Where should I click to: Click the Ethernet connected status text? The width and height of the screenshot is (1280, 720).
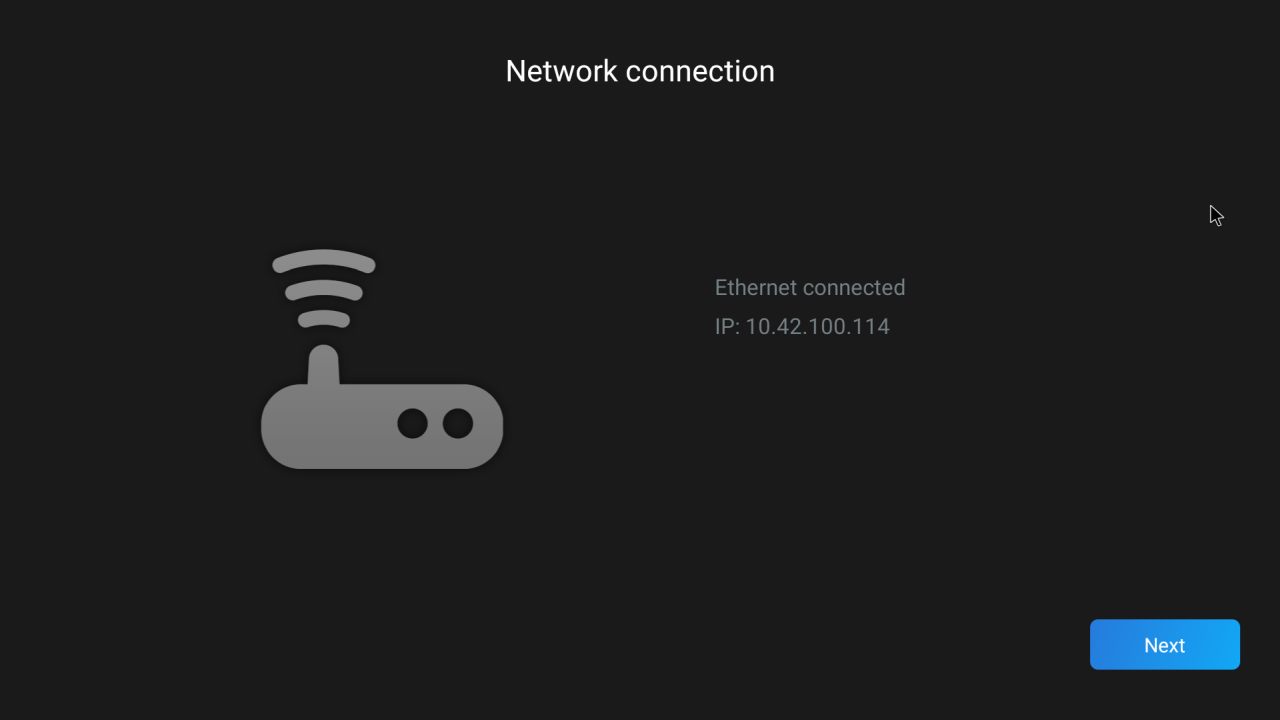(x=810, y=288)
